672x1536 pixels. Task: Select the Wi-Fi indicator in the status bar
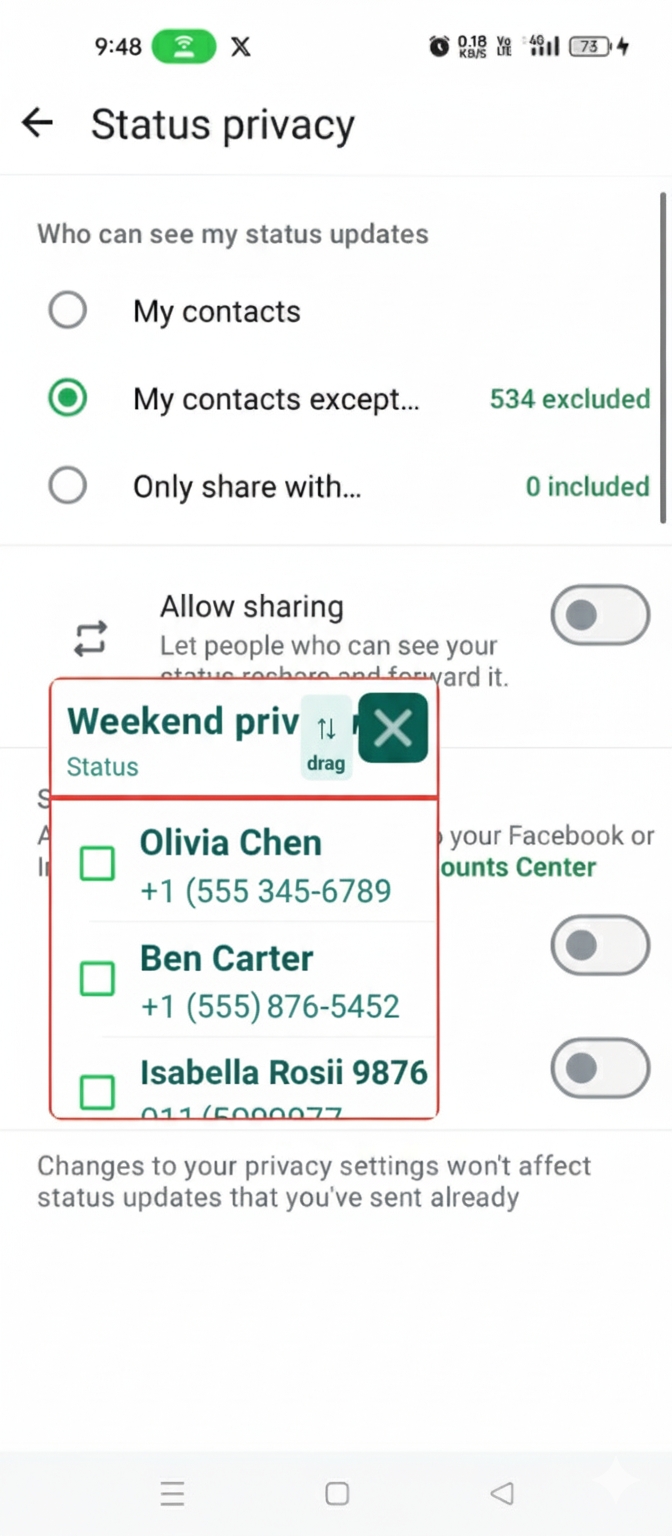tap(184, 46)
